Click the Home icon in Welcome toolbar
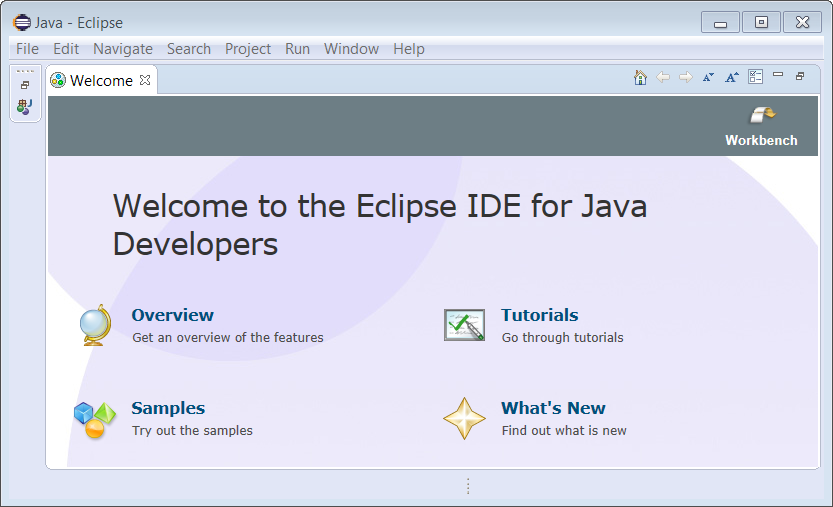This screenshot has height=507, width=833. pos(640,78)
